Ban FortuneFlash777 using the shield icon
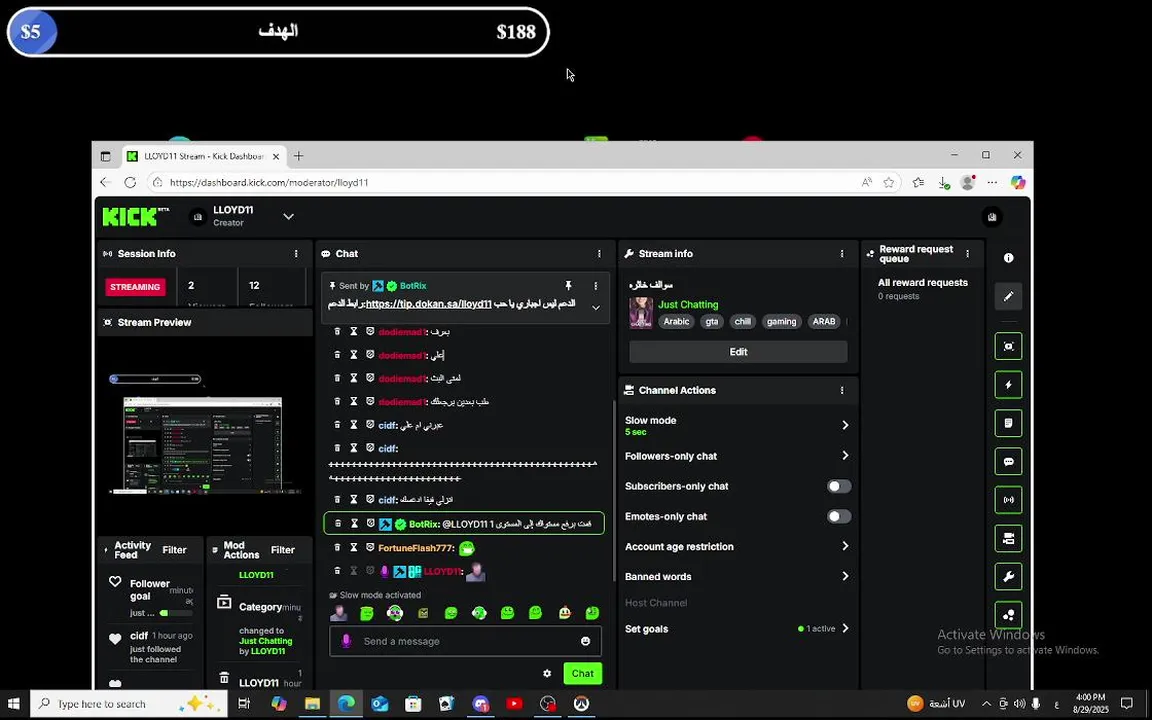 370,547
